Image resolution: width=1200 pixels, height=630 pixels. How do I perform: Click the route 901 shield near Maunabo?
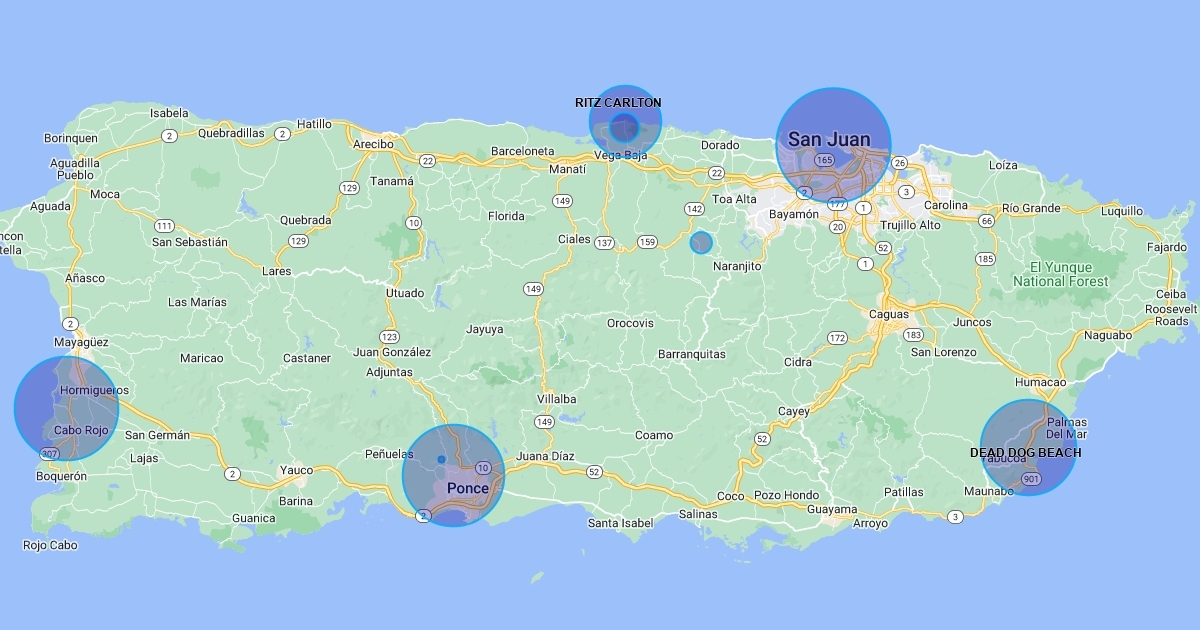[x=1032, y=480]
